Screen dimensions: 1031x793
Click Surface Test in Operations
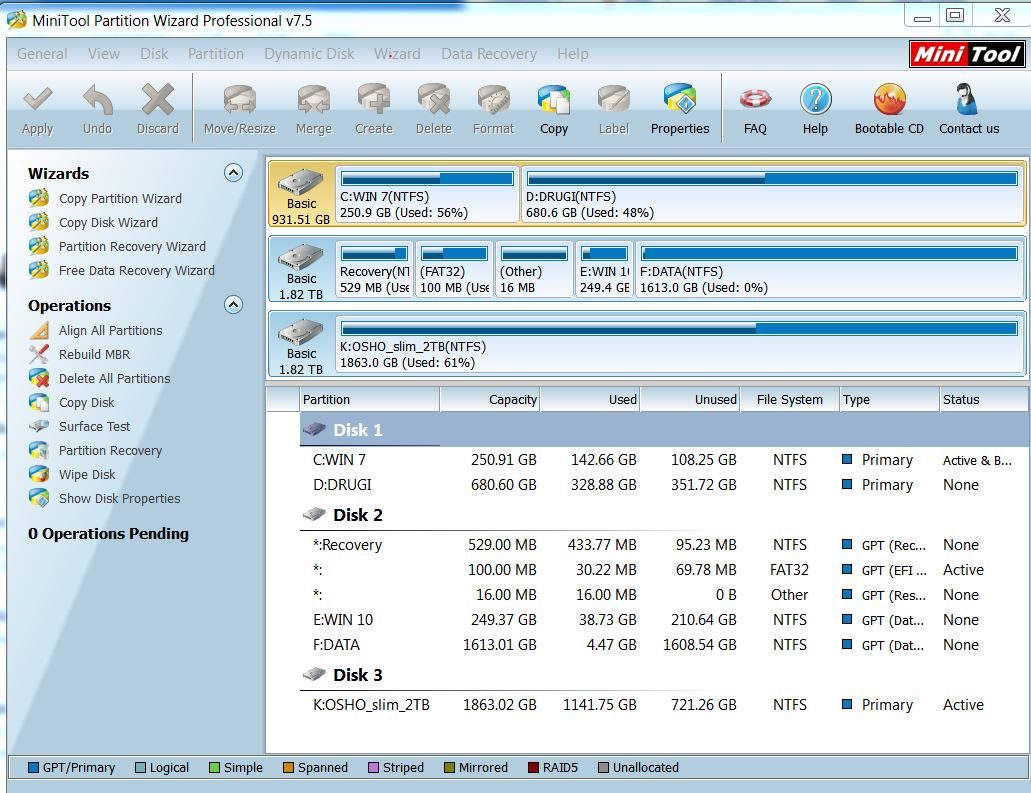[94, 426]
